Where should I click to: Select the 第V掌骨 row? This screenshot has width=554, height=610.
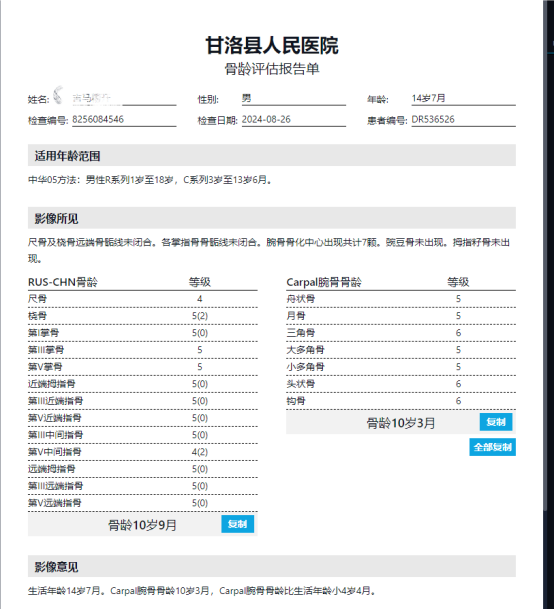tap(143, 367)
